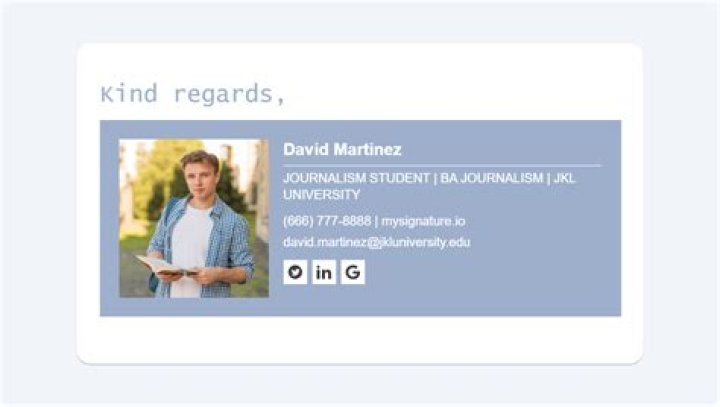Screen dimensions: 720x407
Task: Click the BA JOURNALISM degree text
Action: pyautogui.click(x=489, y=178)
